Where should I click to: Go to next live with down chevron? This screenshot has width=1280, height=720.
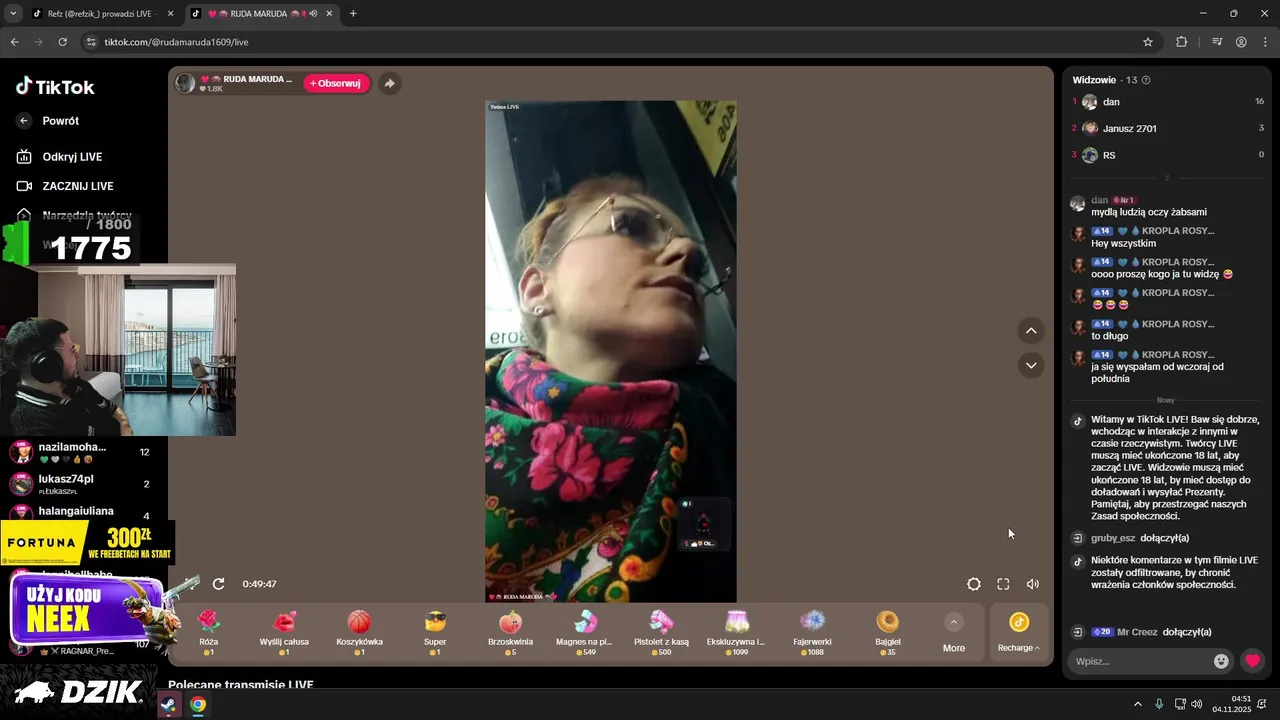(x=1031, y=365)
